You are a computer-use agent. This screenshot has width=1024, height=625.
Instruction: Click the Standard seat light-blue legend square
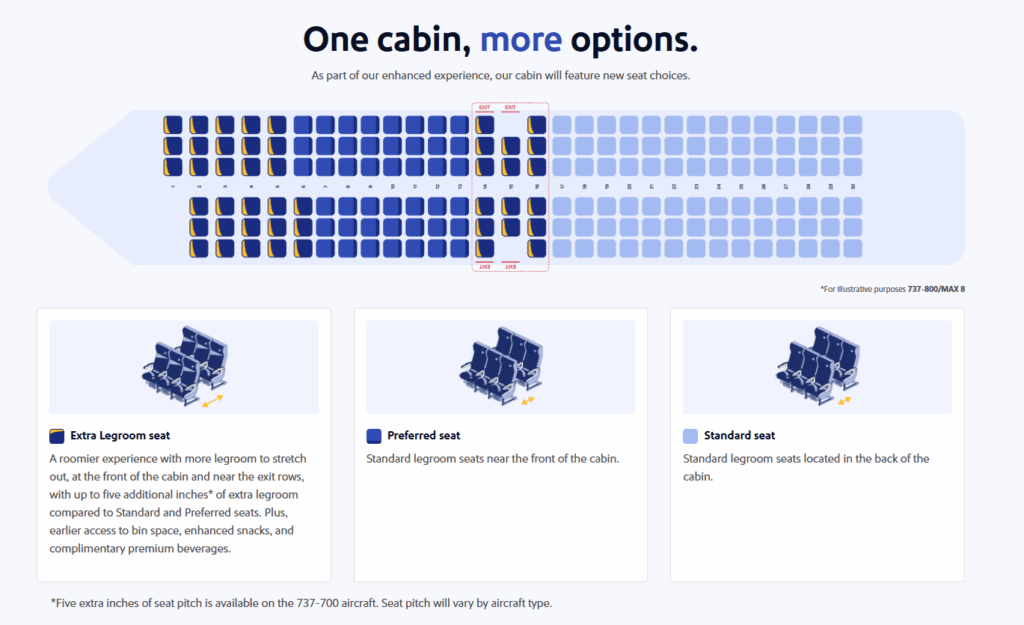pos(690,436)
